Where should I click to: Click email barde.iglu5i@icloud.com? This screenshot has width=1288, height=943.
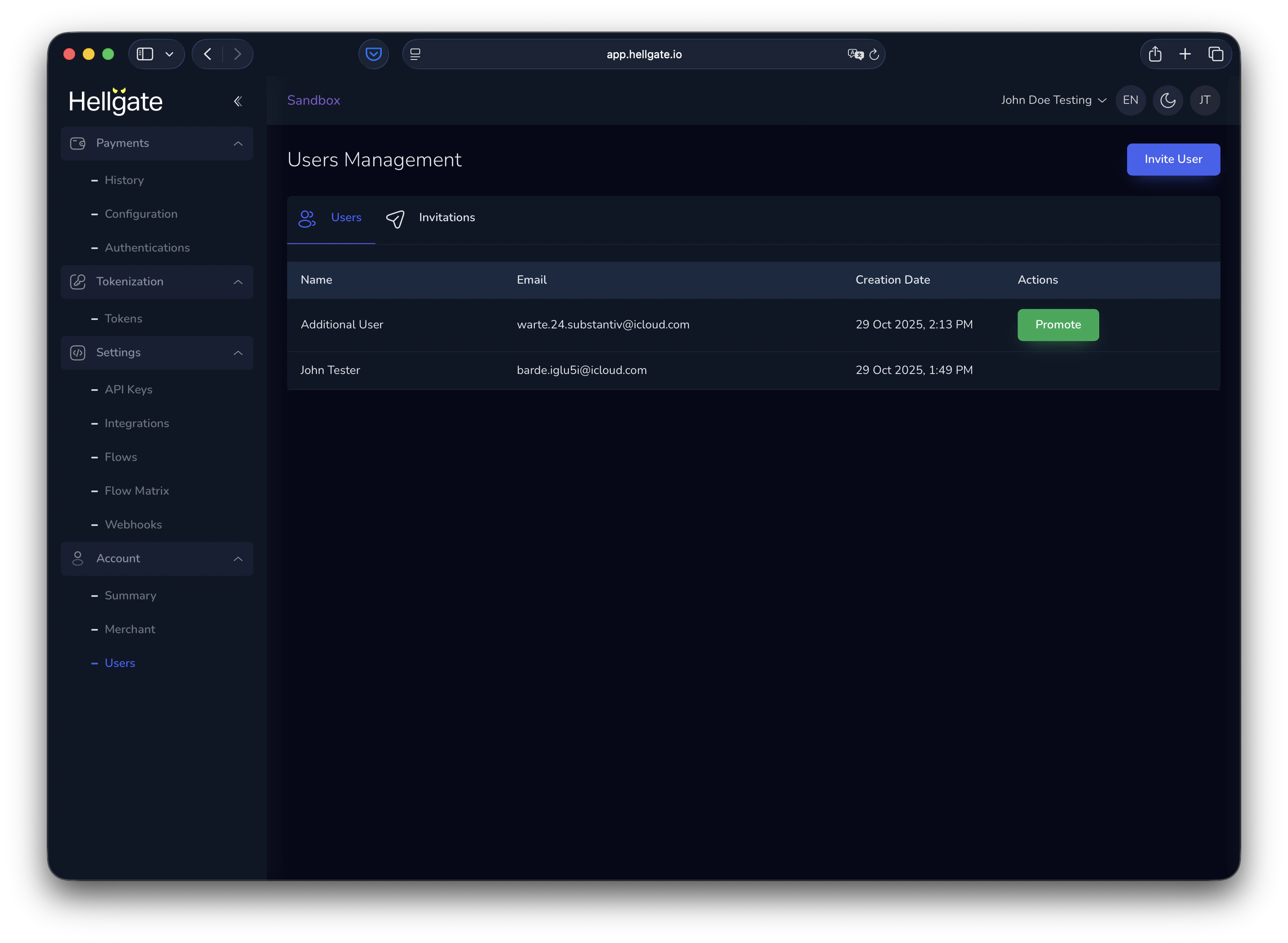click(582, 371)
